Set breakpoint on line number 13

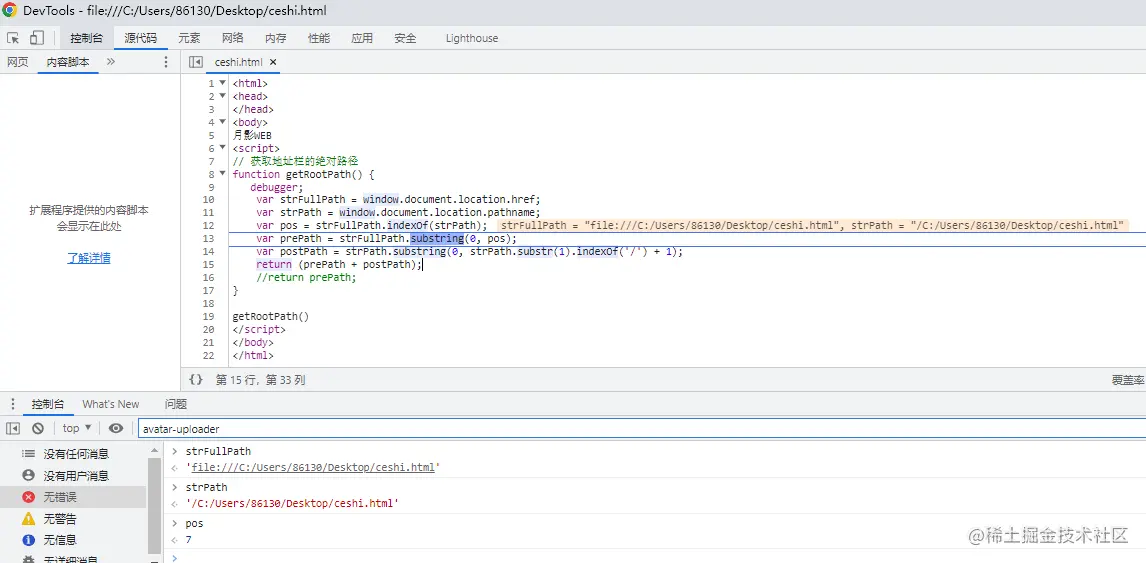tap(209, 238)
